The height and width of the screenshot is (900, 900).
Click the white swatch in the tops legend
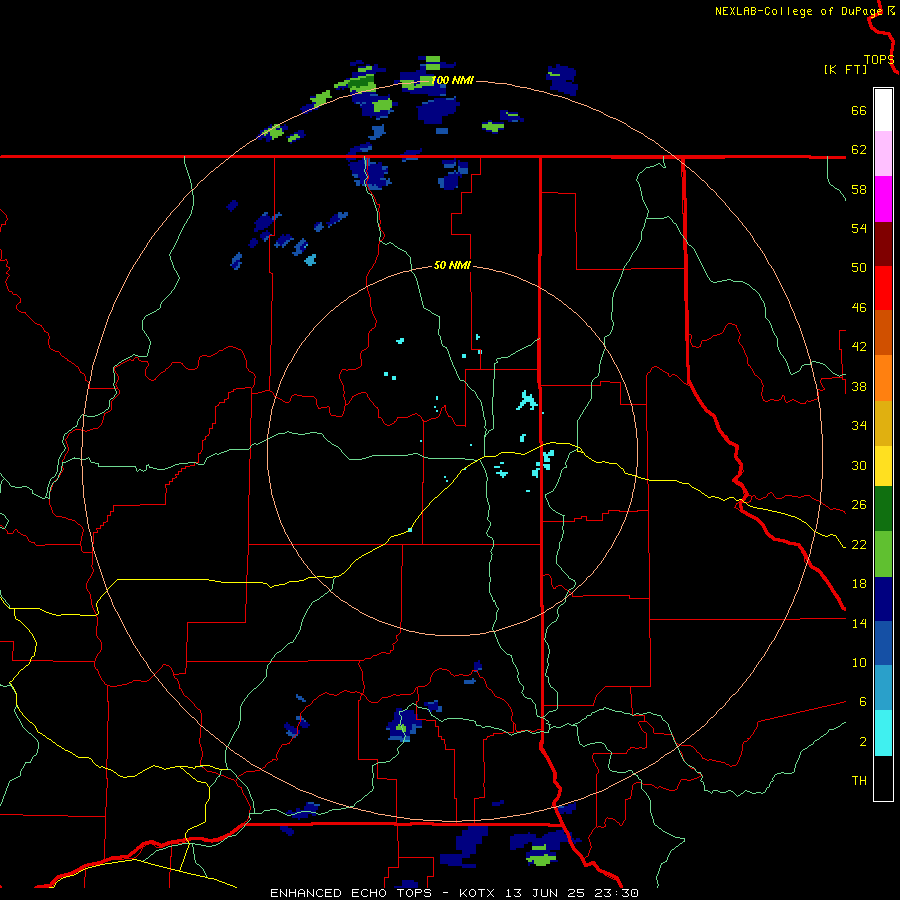883,110
